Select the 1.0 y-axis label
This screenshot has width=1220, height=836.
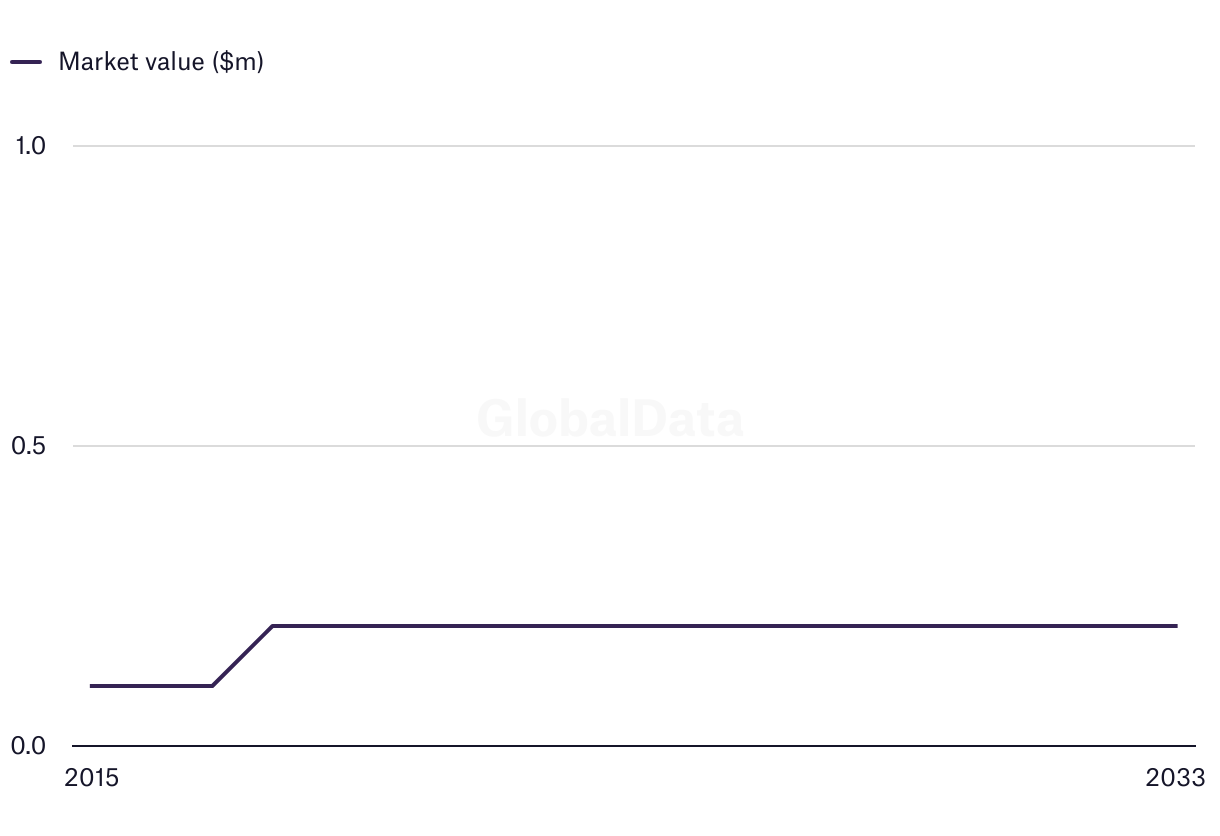click(x=30, y=146)
